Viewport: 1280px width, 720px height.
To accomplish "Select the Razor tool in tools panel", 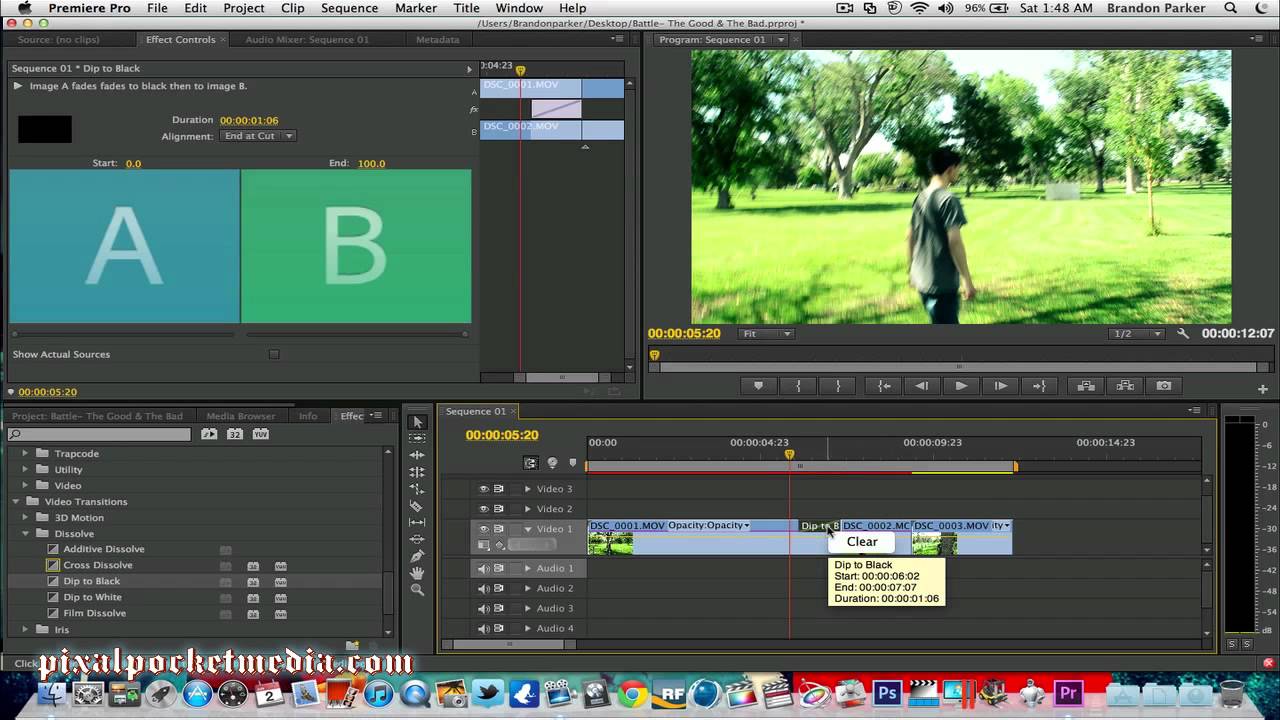I will pyautogui.click(x=417, y=506).
